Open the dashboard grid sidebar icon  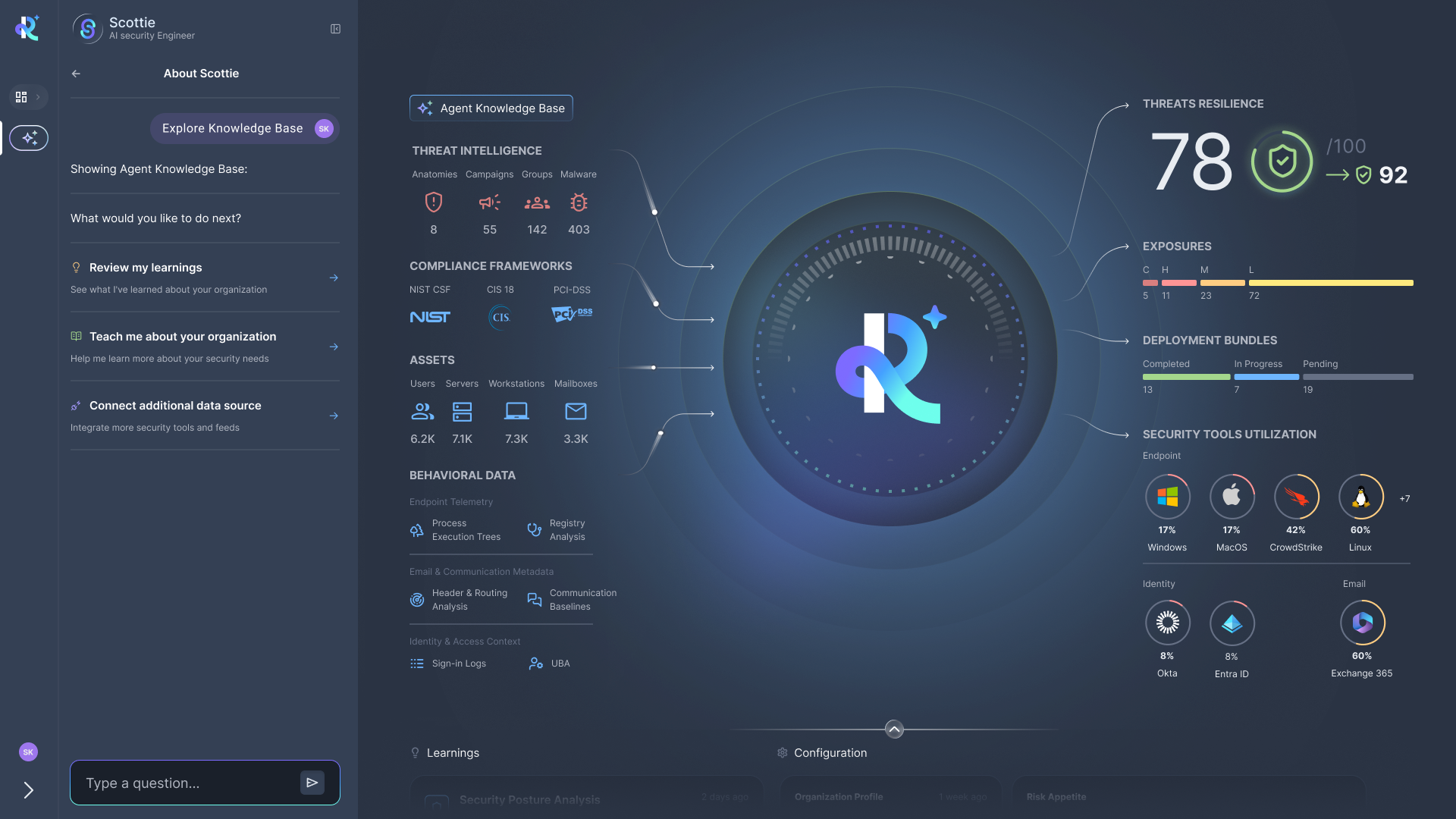[21, 97]
